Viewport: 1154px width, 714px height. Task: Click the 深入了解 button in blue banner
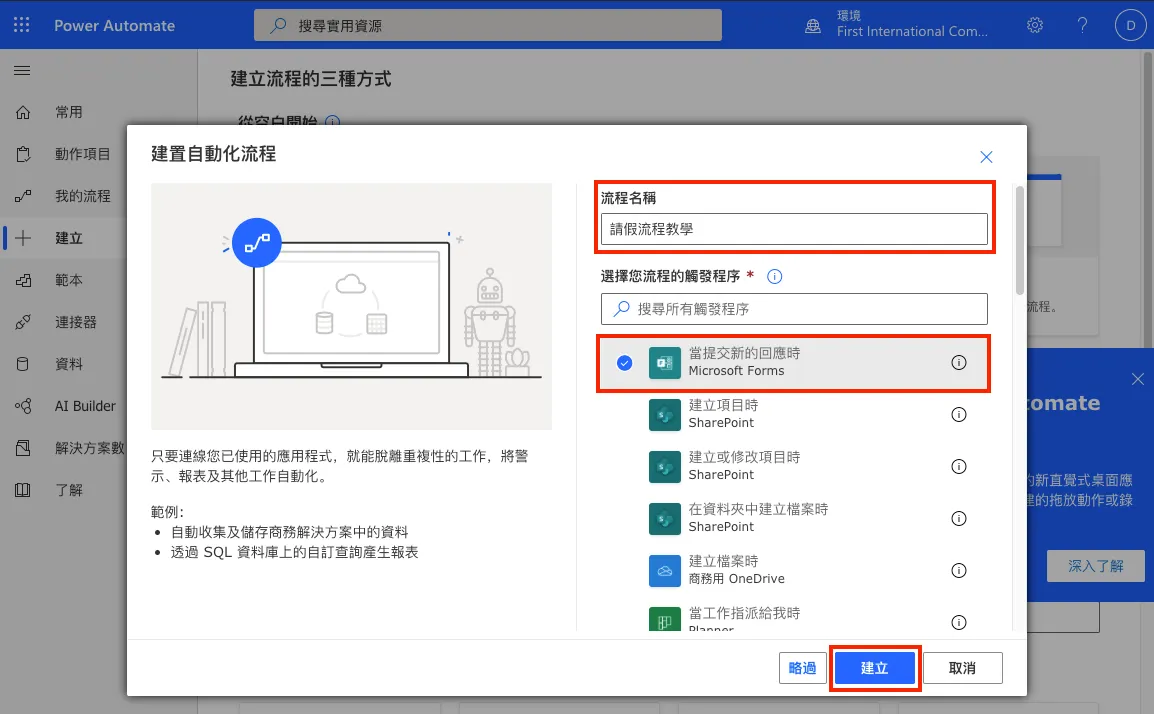(x=1096, y=566)
